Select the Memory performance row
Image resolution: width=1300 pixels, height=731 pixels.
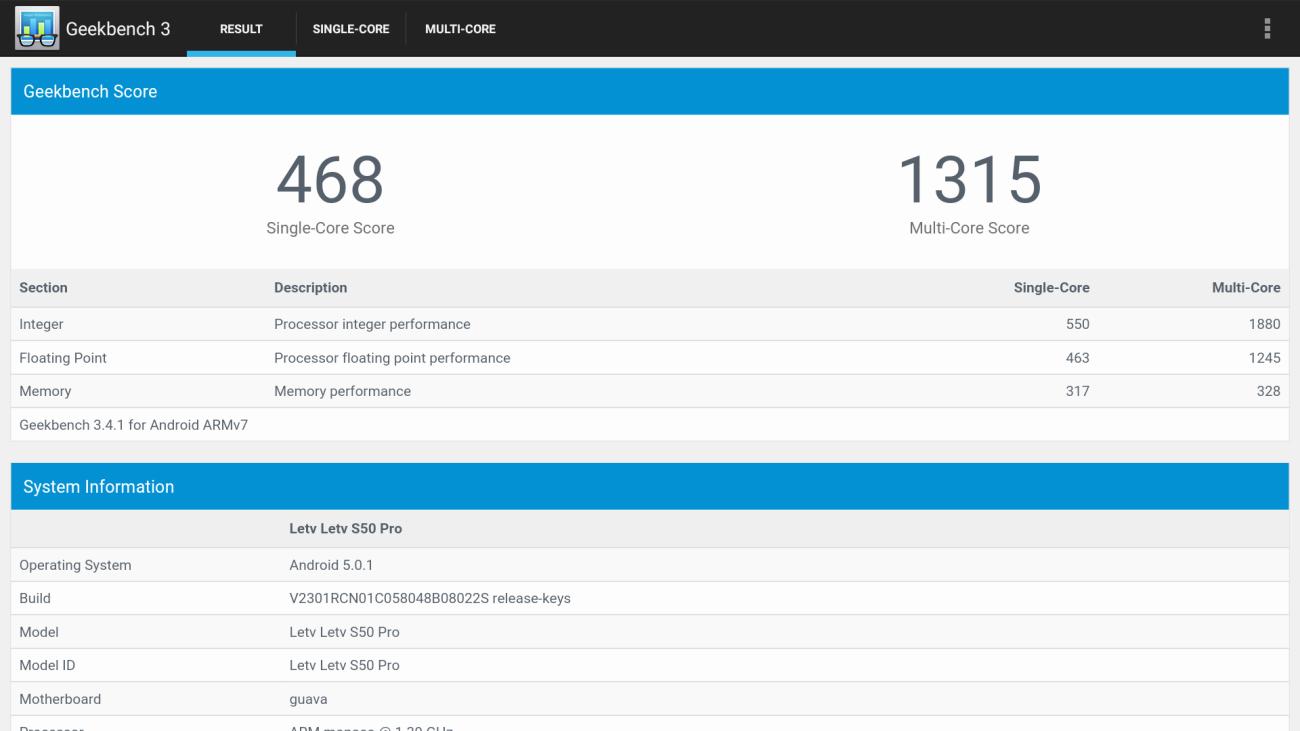pos(649,391)
